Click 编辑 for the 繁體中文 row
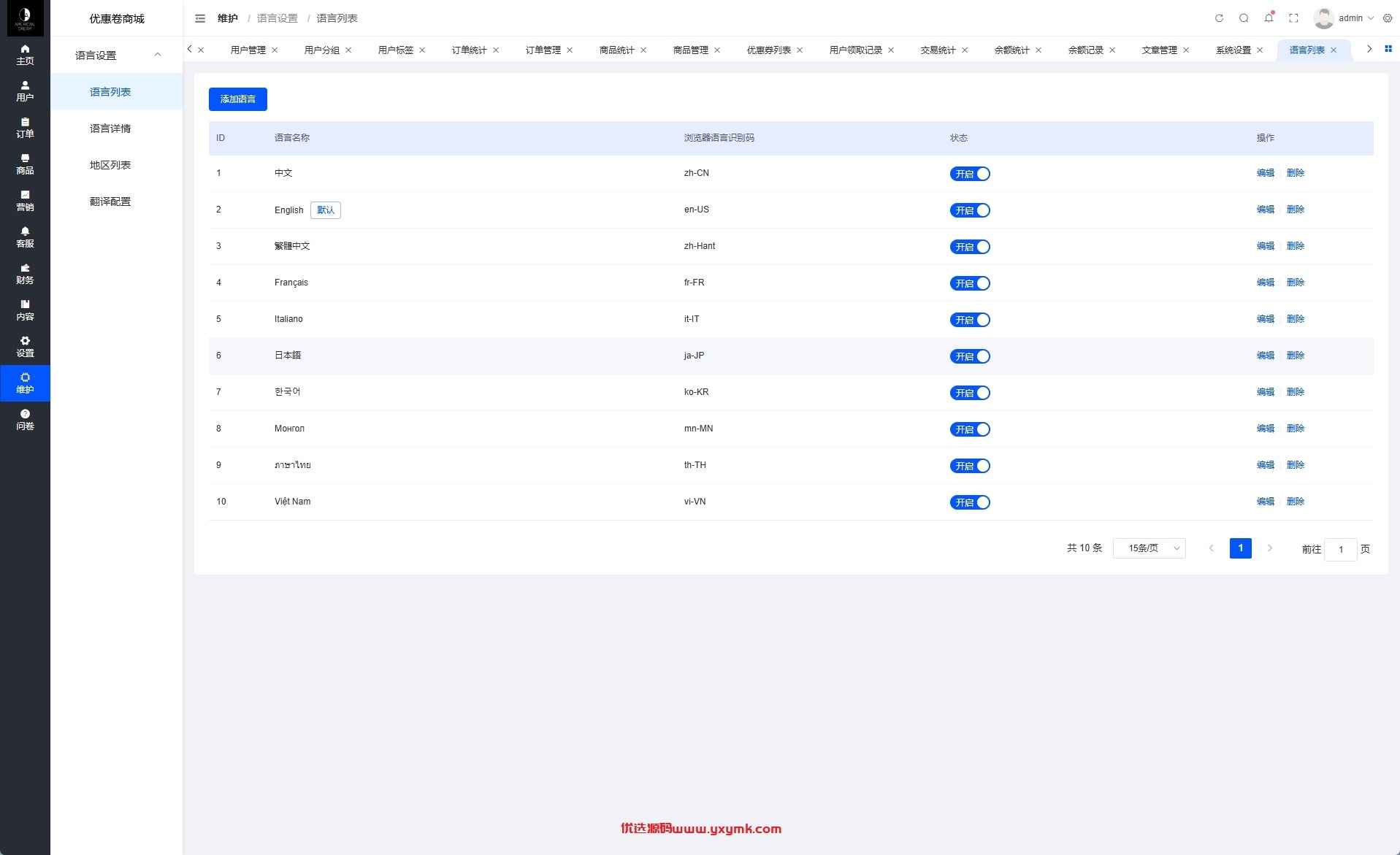 click(1266, 246)
